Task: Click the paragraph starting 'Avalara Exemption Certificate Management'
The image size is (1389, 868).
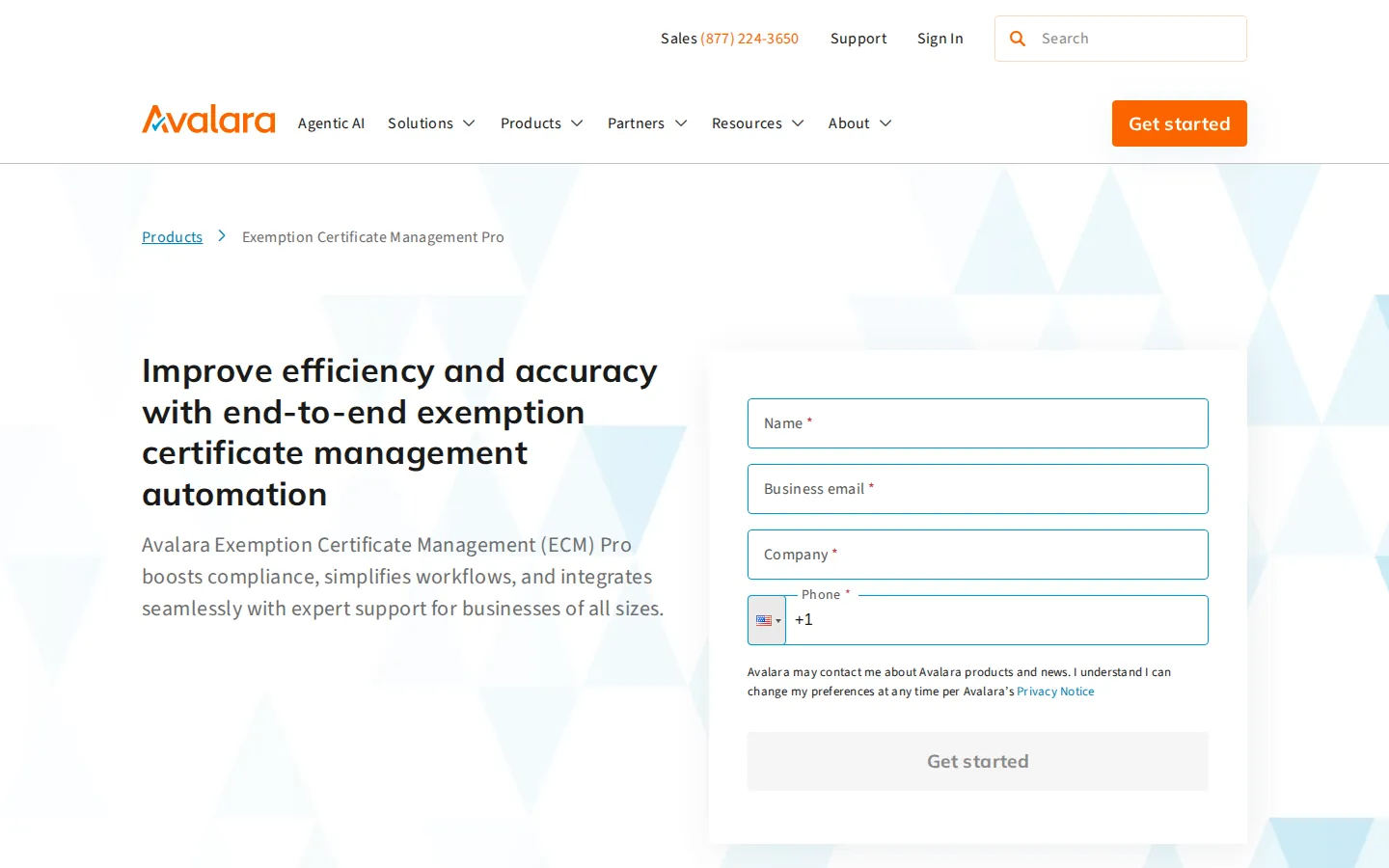Action: coord(403,577)
